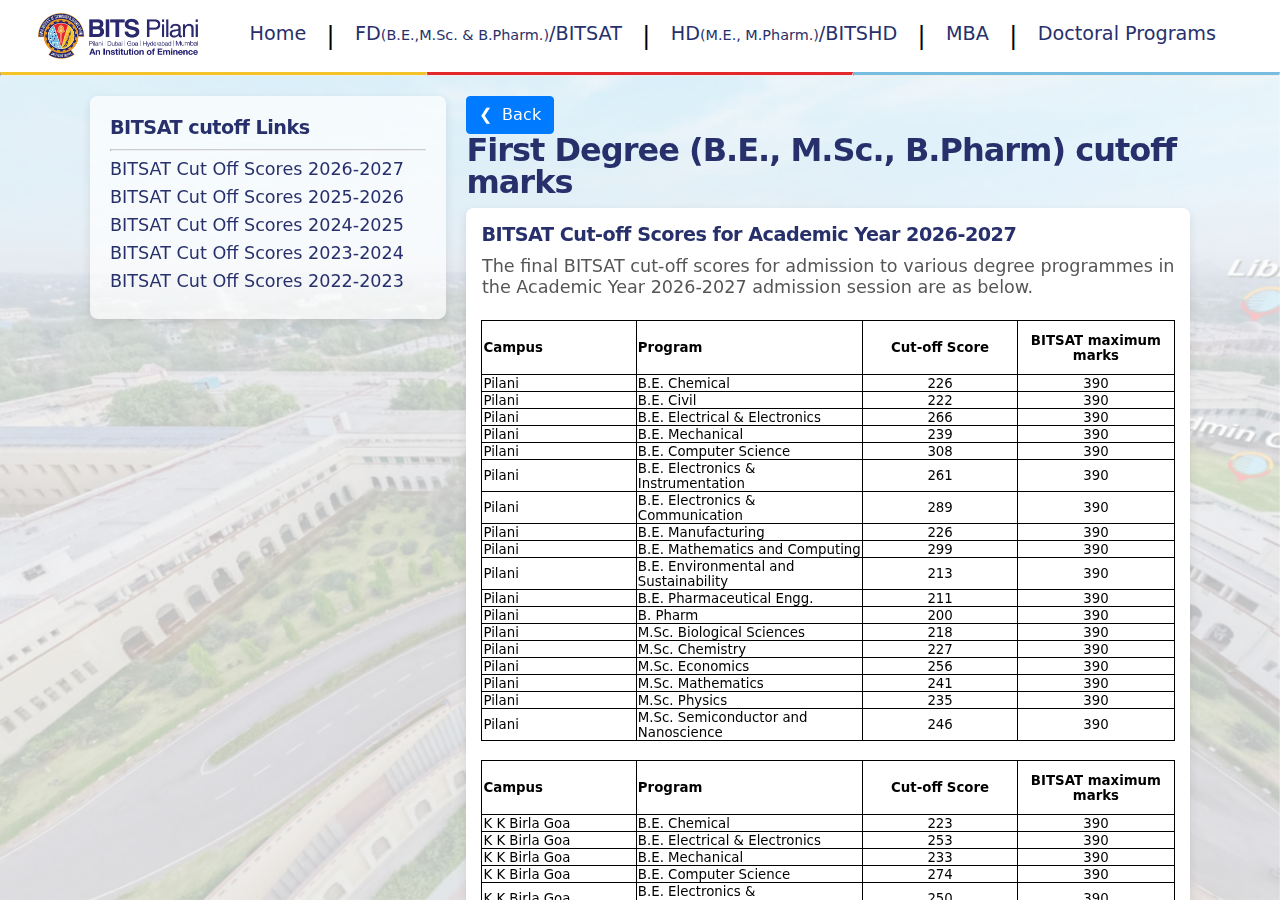
Task: Click the cut-off score '241'
Action: point(940,683)
